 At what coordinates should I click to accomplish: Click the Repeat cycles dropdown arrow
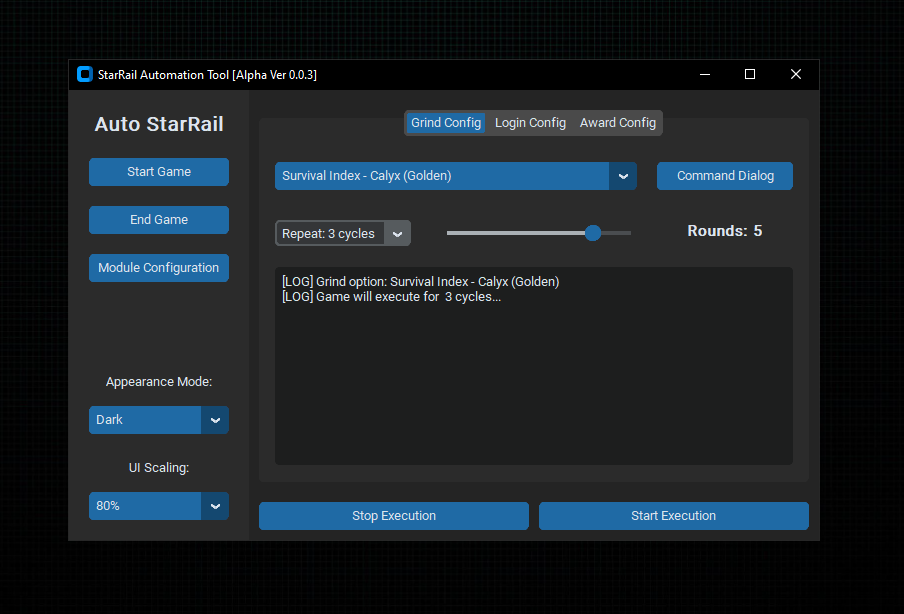[x=397, y=233]
